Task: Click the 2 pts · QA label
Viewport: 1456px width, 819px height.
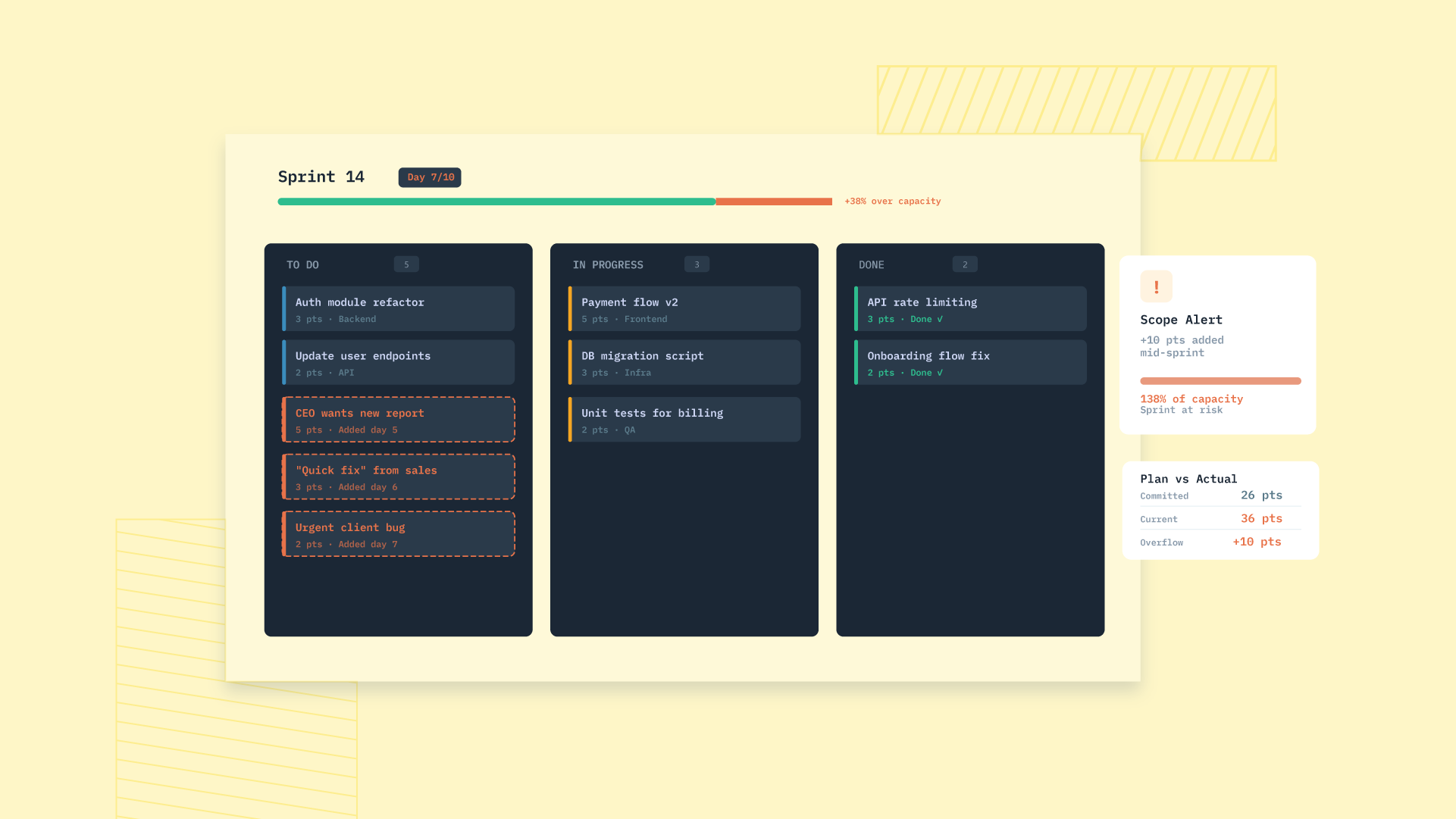Action: pos(609,430)
